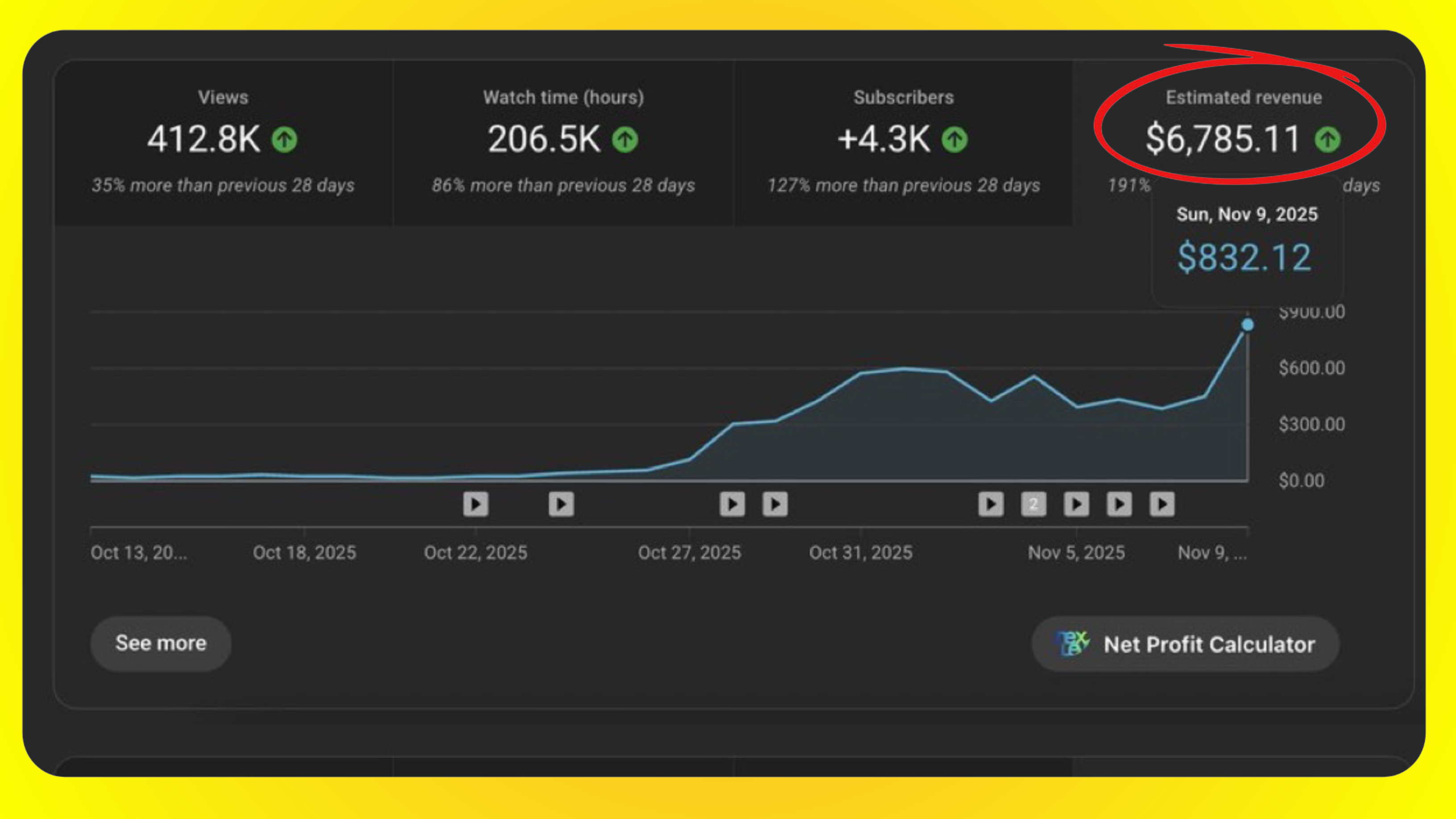Viewport: 1456px width, 819px height.
Task: Click the video marker below Nov 5
Action: pos(1076,504)
